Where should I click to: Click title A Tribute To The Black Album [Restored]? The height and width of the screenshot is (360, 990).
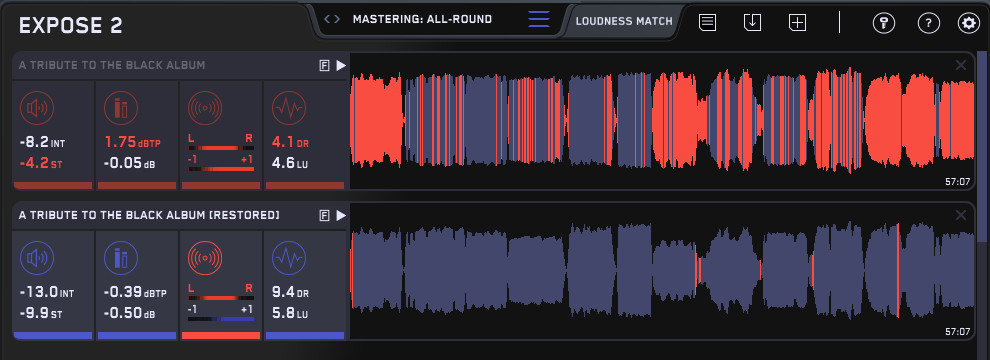coord(149,215)
